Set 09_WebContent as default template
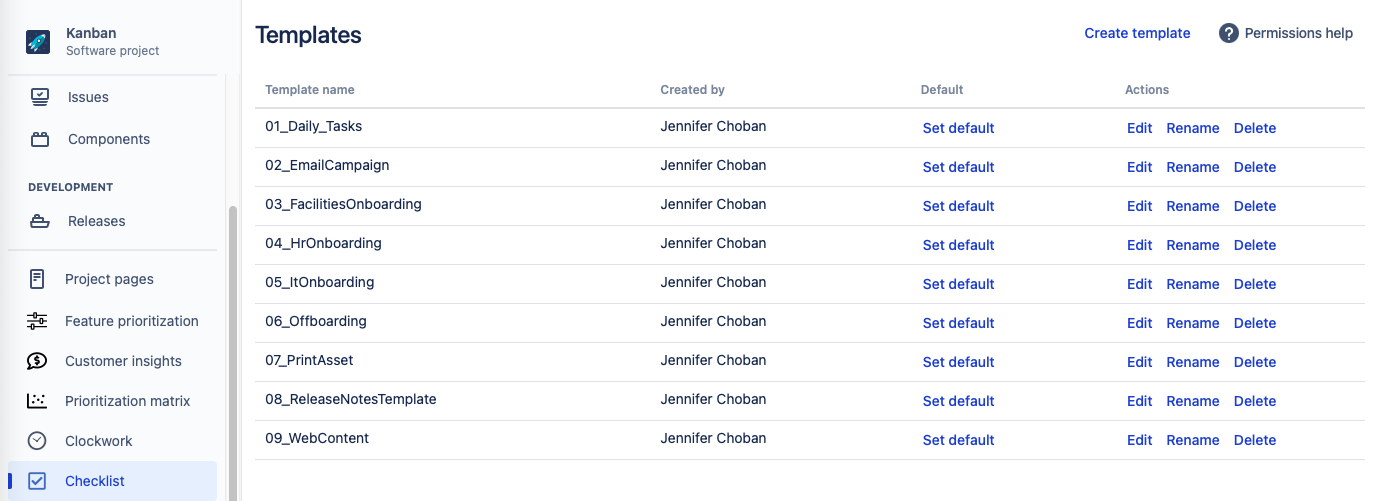The image size is (1379, 501). pyautogui.click(x=958, y=440)
